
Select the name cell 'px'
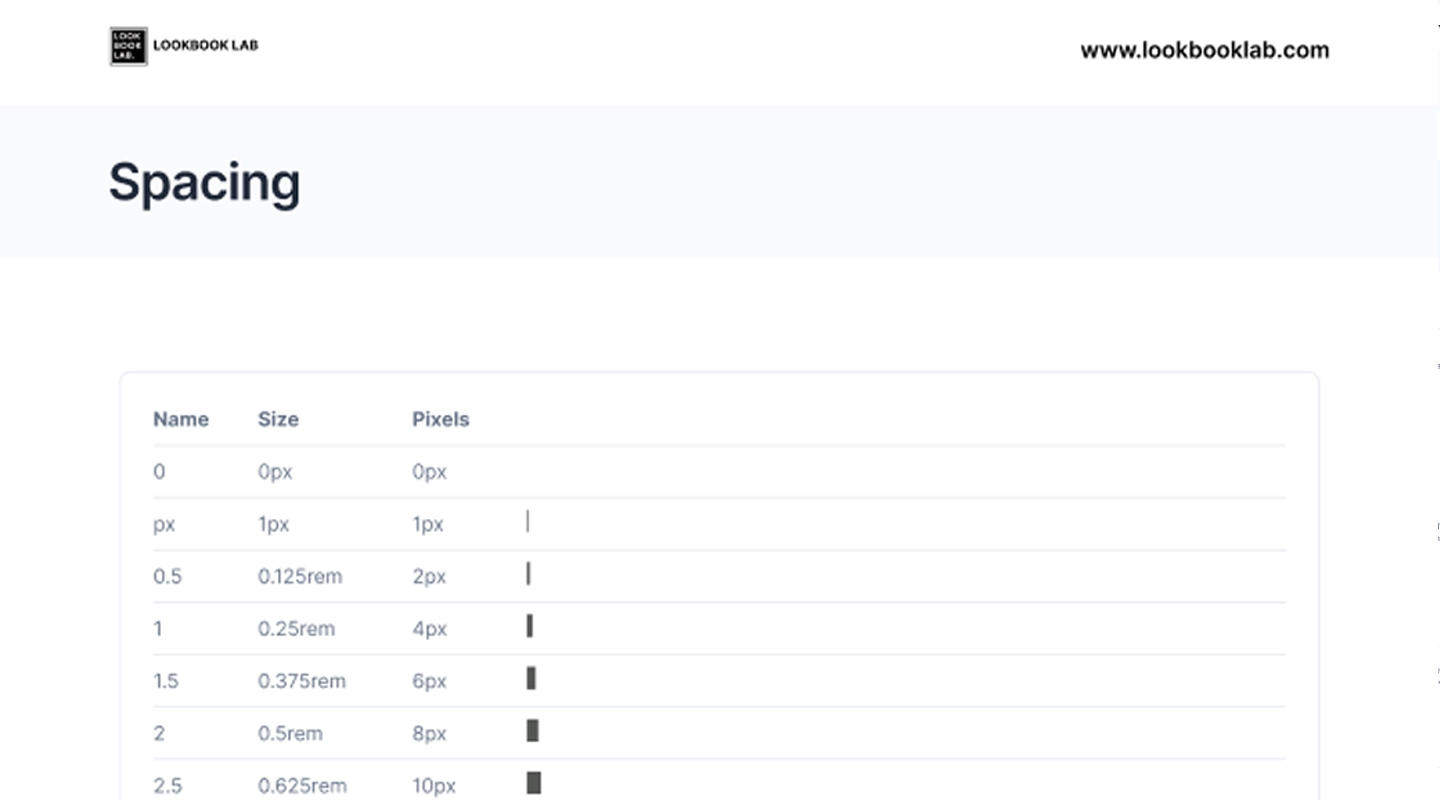(164, 525)
